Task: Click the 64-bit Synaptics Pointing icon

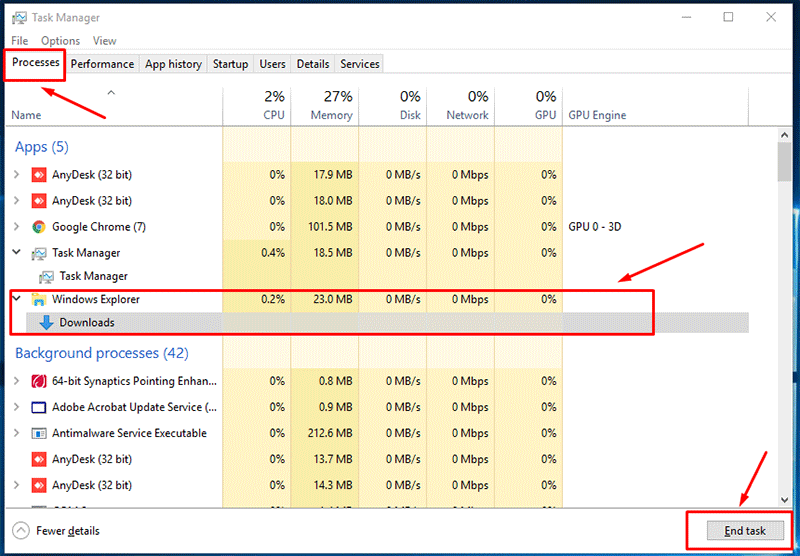Action: pyautogui.click(x=39, y=381)
